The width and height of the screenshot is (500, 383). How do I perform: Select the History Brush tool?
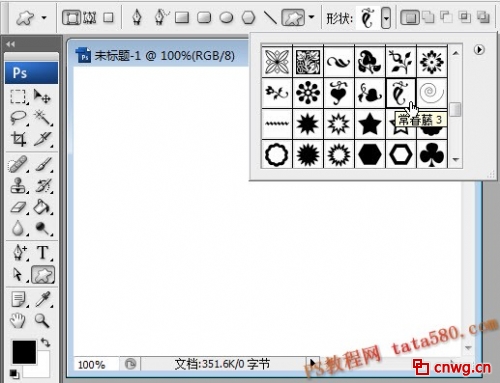[x=43, y=186]
